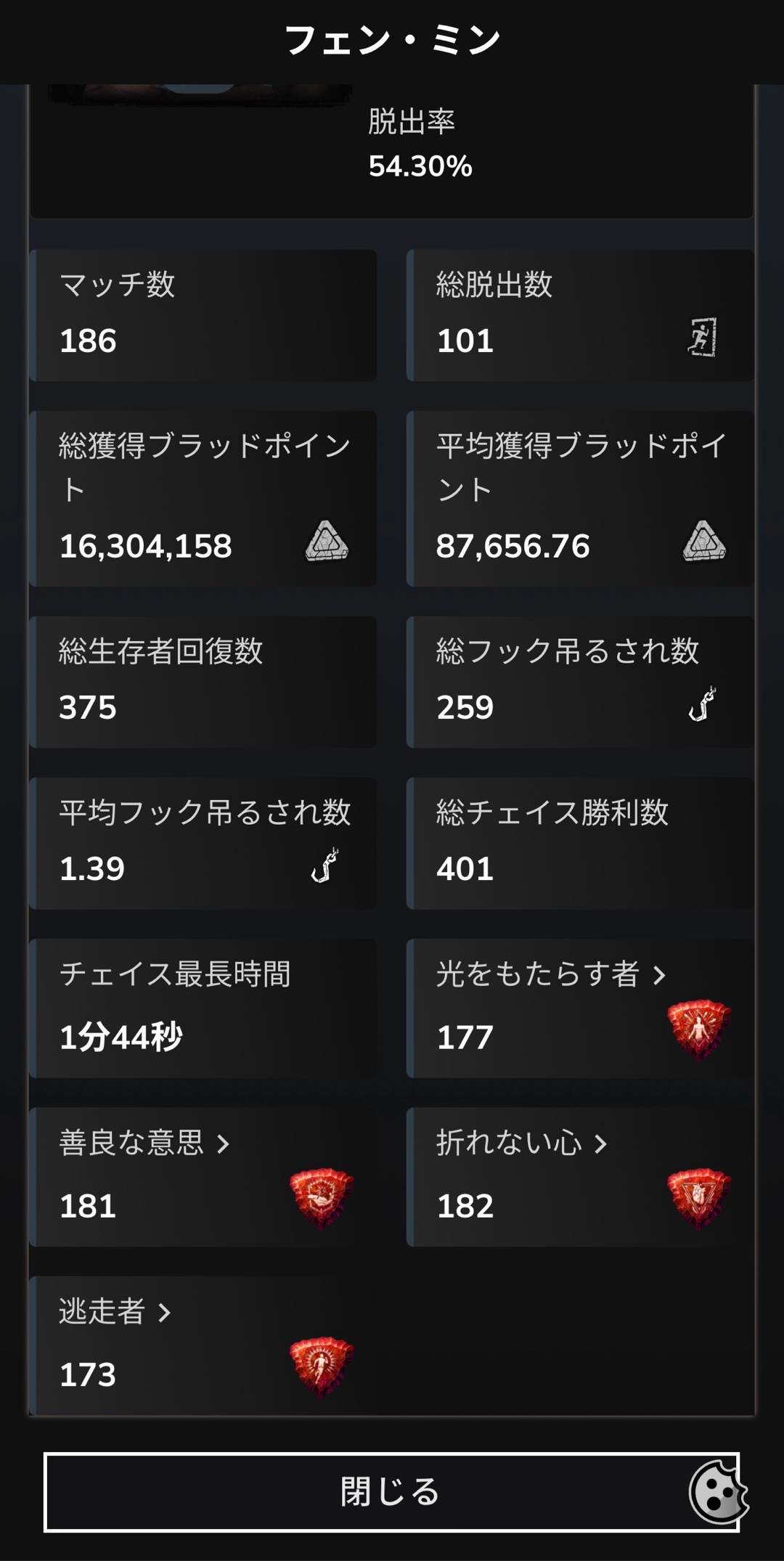Click the hook icon in 総フック吊るされ数
784x1561 pixels.
coord(702,704)
